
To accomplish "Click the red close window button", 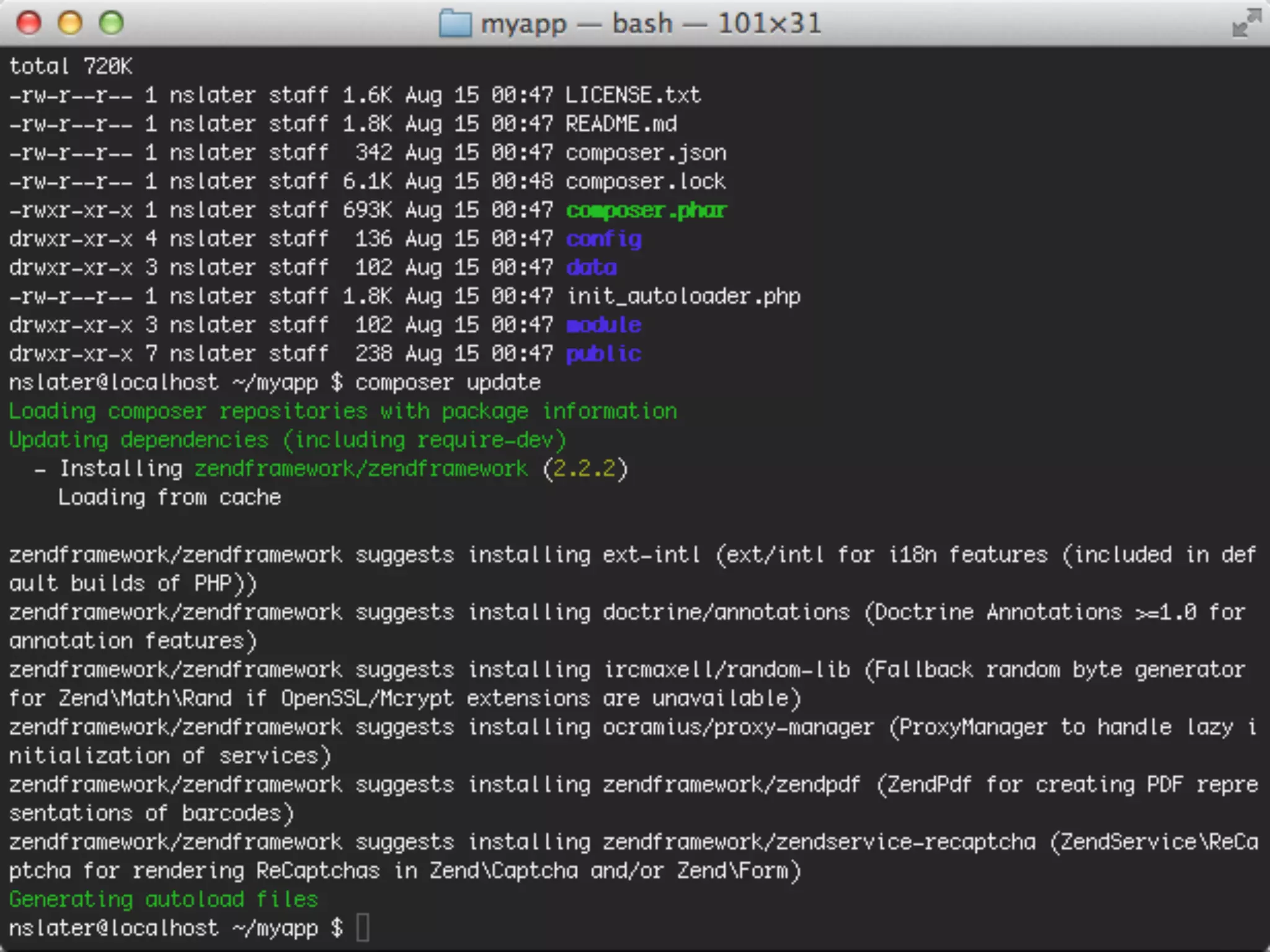I will click(29, 24).
